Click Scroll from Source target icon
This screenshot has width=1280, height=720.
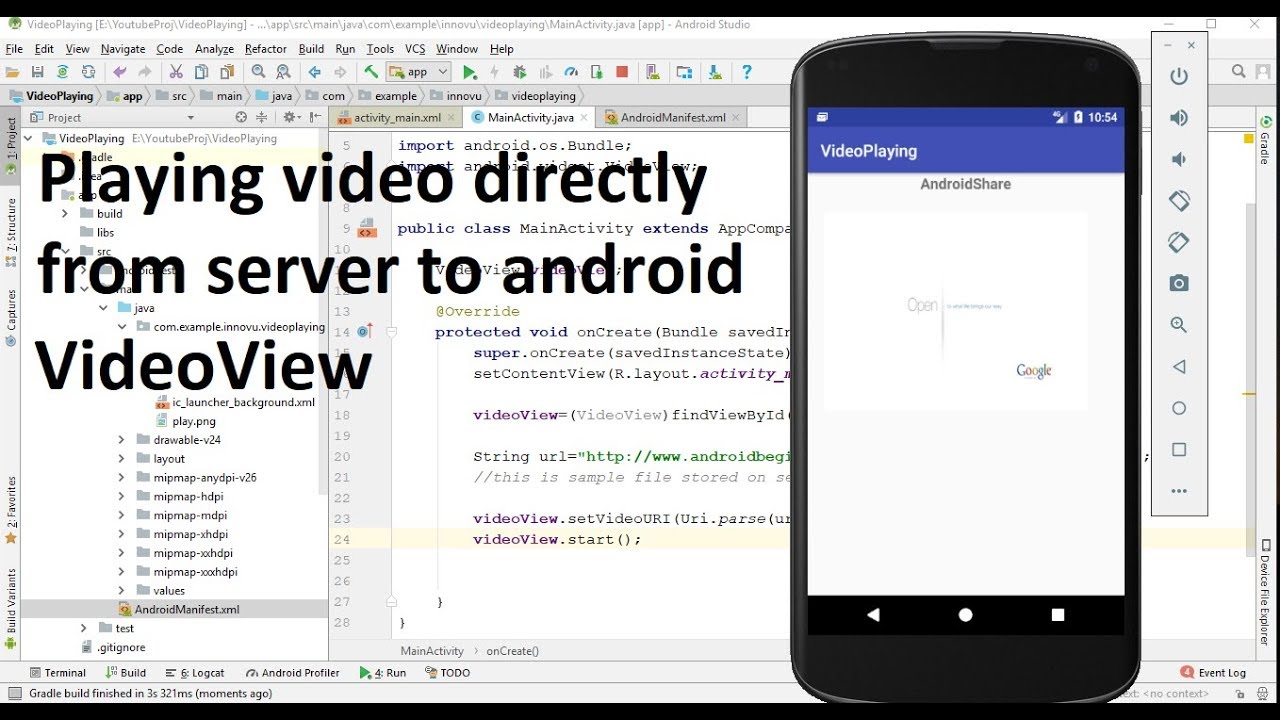pos(240,117)
